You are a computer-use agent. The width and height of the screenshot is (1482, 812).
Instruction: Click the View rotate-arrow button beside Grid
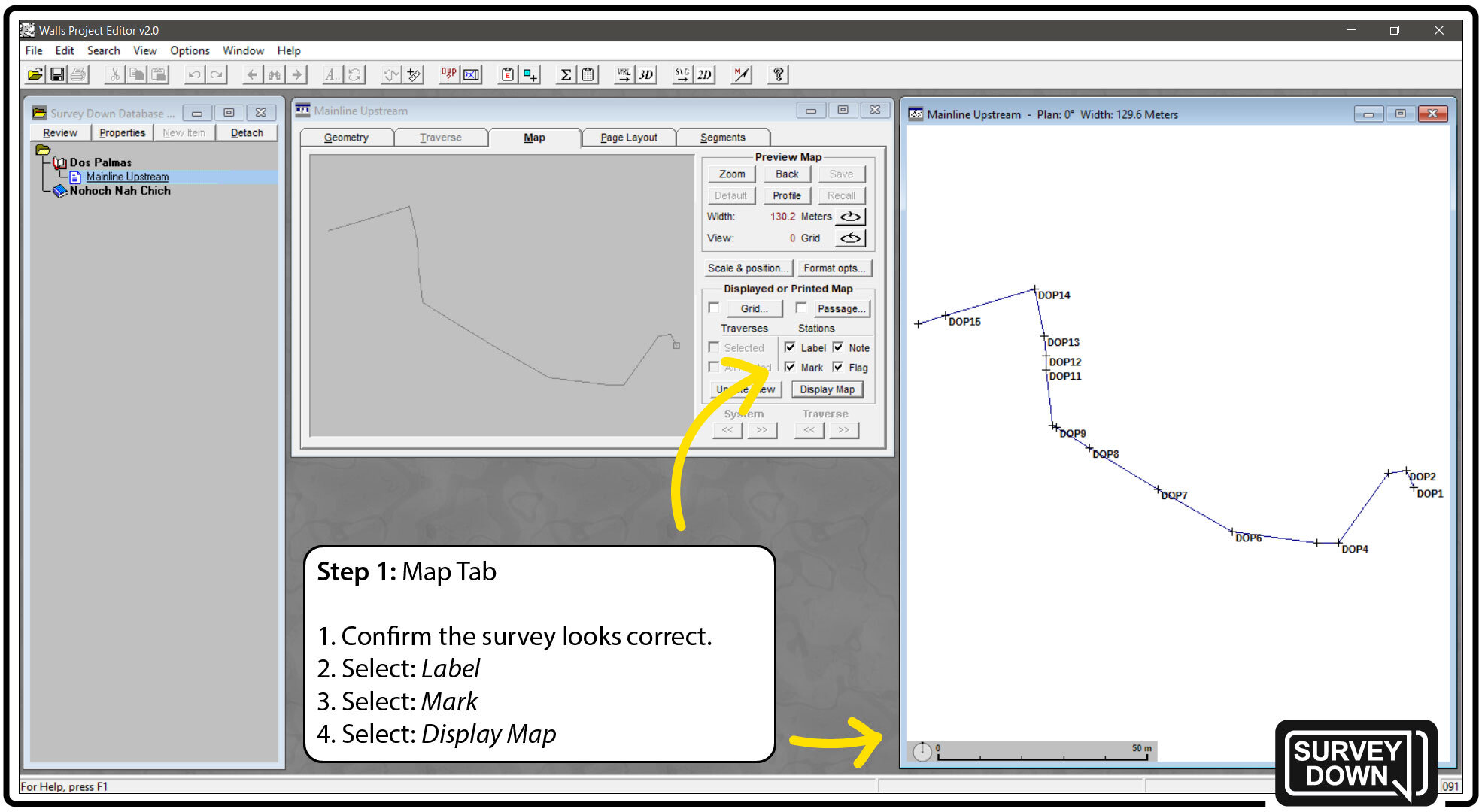coord(850,238)
